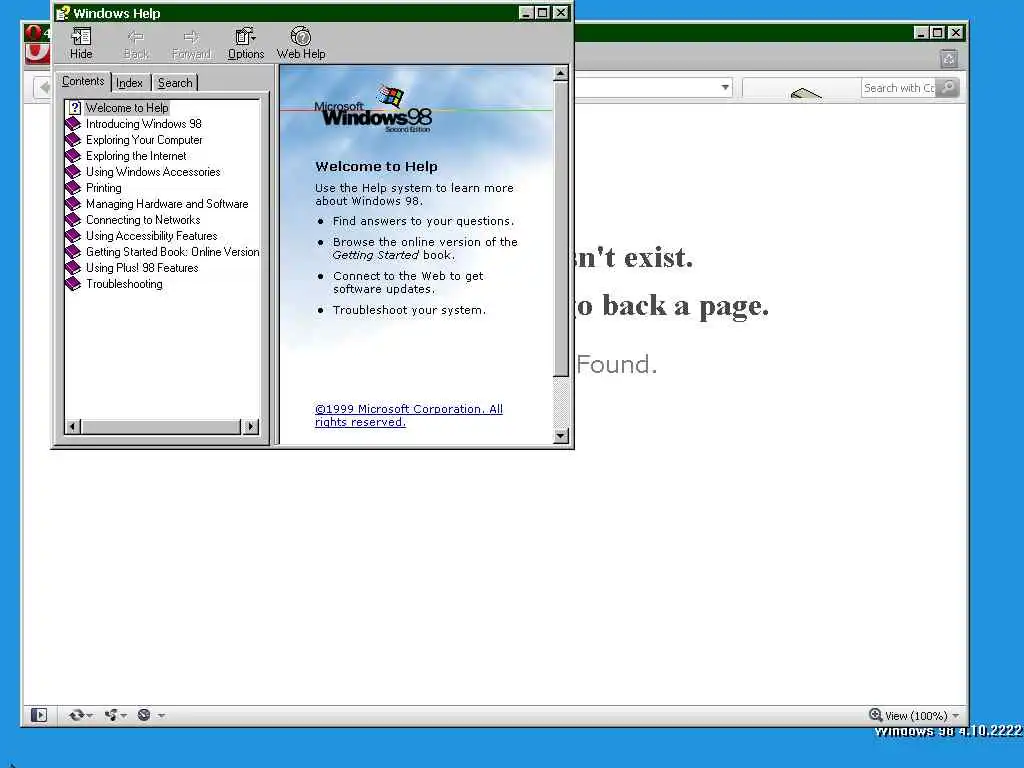
Task: Switch to the Index tab
Action: point(129,83)
